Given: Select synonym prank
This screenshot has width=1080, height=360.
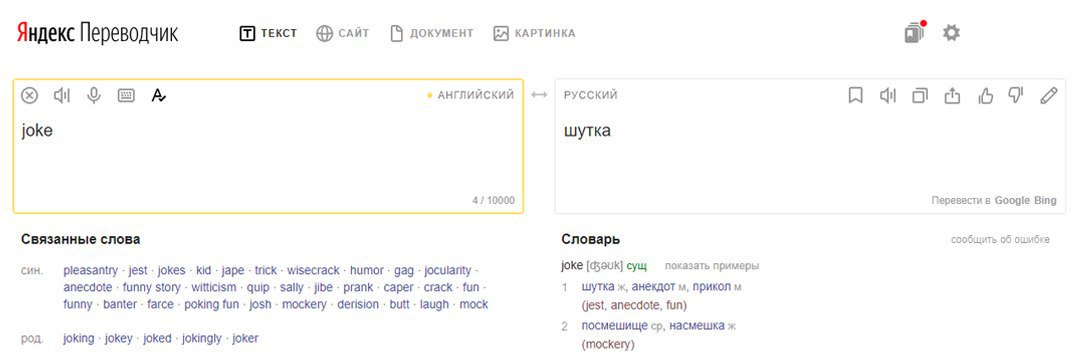Looking at the screenshot, I should click(x=358, y=288).
